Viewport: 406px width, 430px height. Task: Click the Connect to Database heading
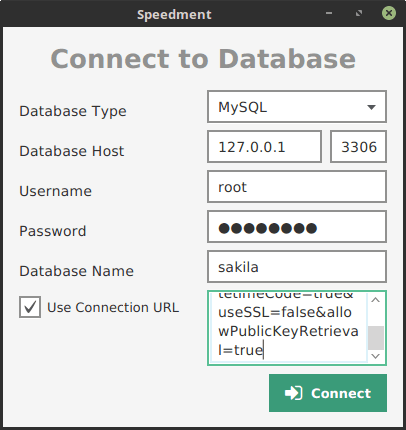(x=203, y=59)
